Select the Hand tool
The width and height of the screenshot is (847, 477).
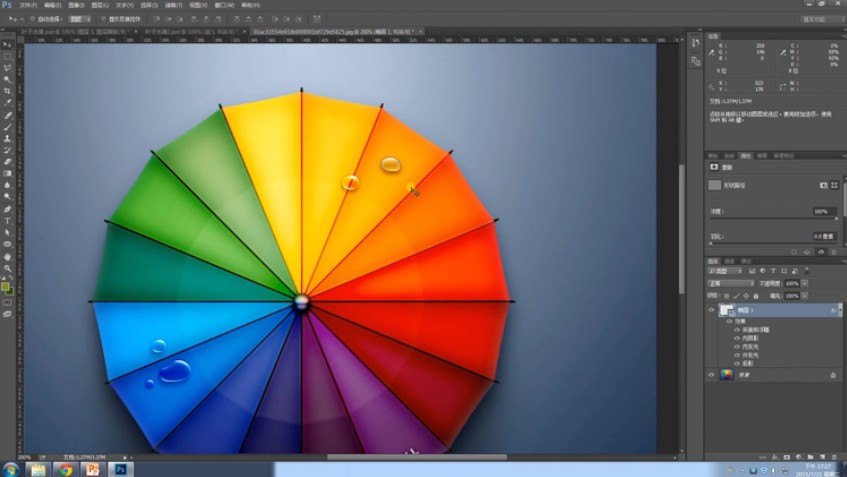coord(7,257)
